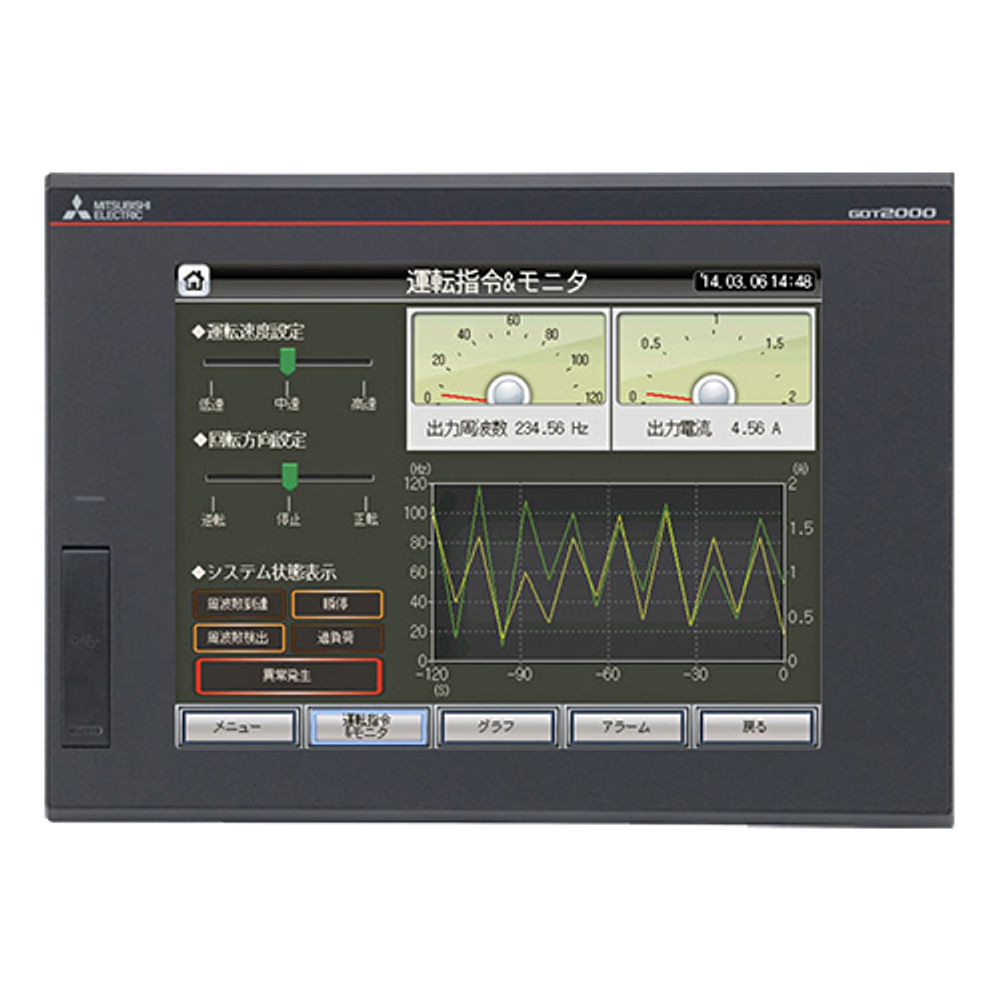This screenshot has height=1000, width=1000.
Task: Select the 逆転 direction label
Action: [213, 520]
